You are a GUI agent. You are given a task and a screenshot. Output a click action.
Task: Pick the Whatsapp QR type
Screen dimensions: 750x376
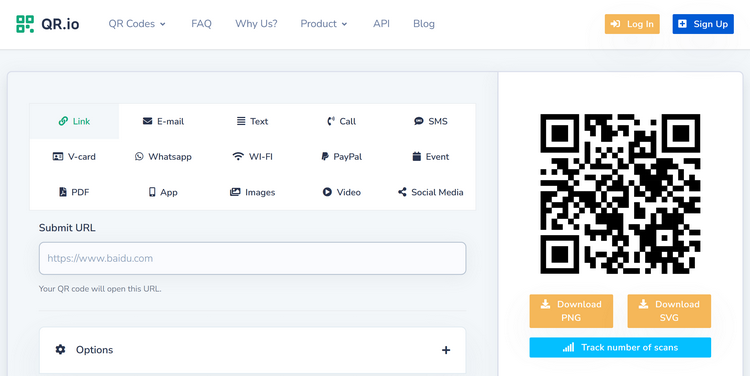click(163, 157)
